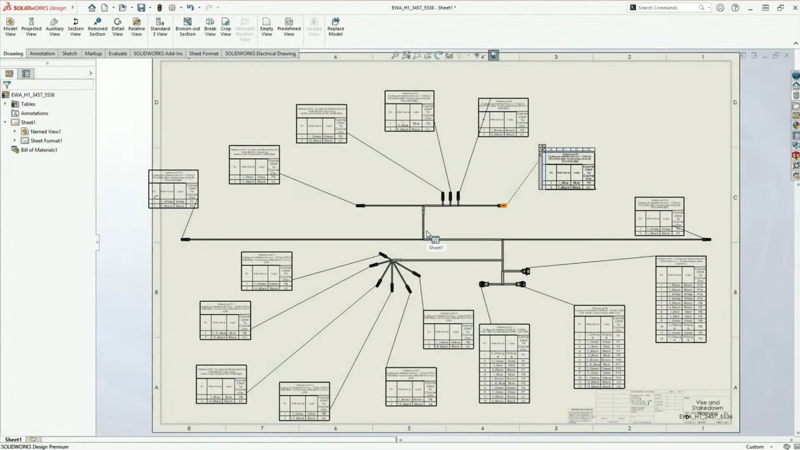The image size is (800, 450).
Task: Open the SOLIDWORKS Electrical Drawing tab
Action: pyautogui.click(x=260, y=54)
